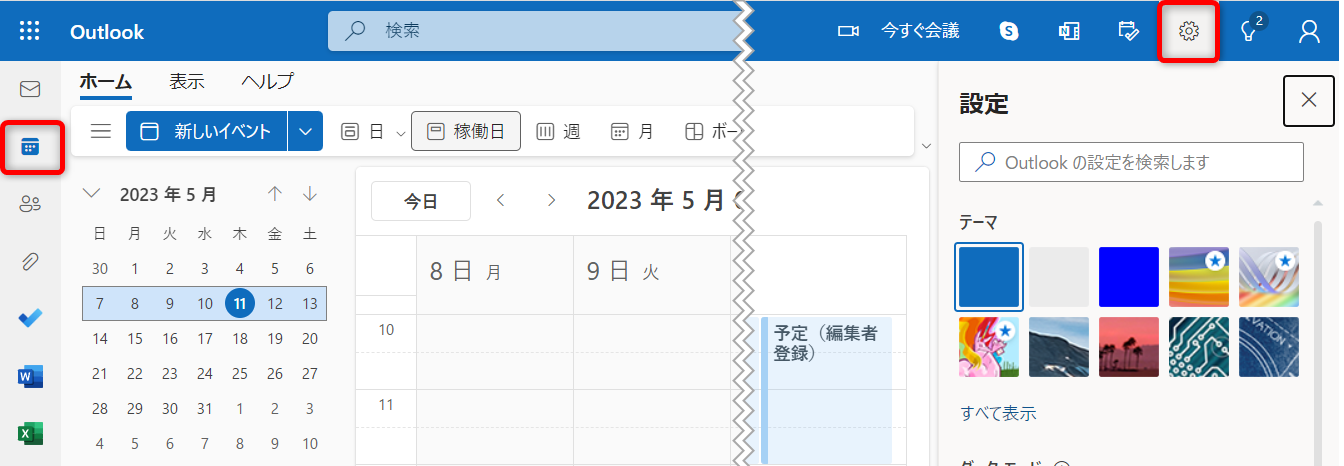This screenshot has width=1344, height=466.
Task: Click 今すぐ会議 in the header
Action: (x=920, y=31)
